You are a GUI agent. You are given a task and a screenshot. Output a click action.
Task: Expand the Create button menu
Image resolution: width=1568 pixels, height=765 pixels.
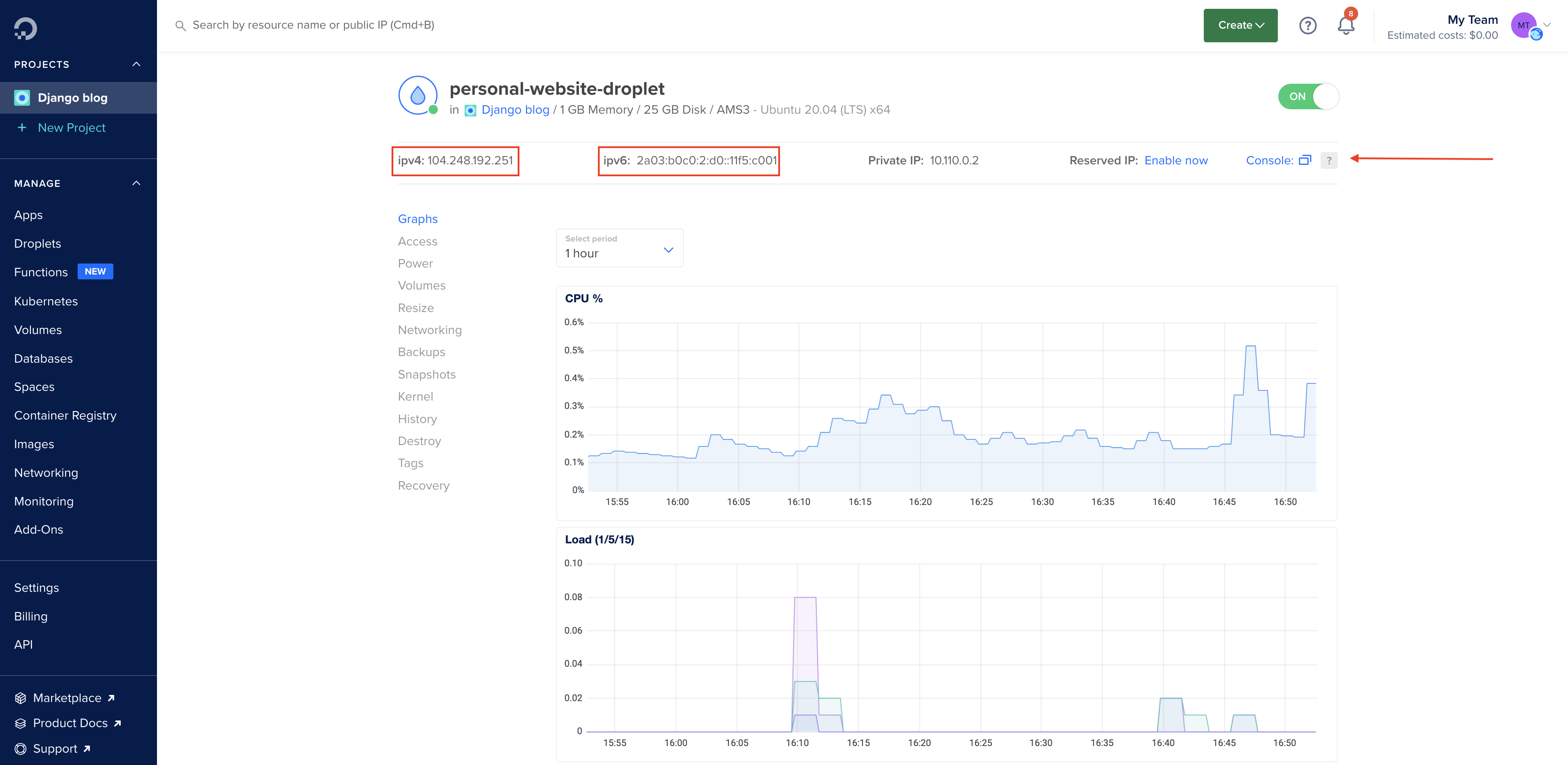1240,26
